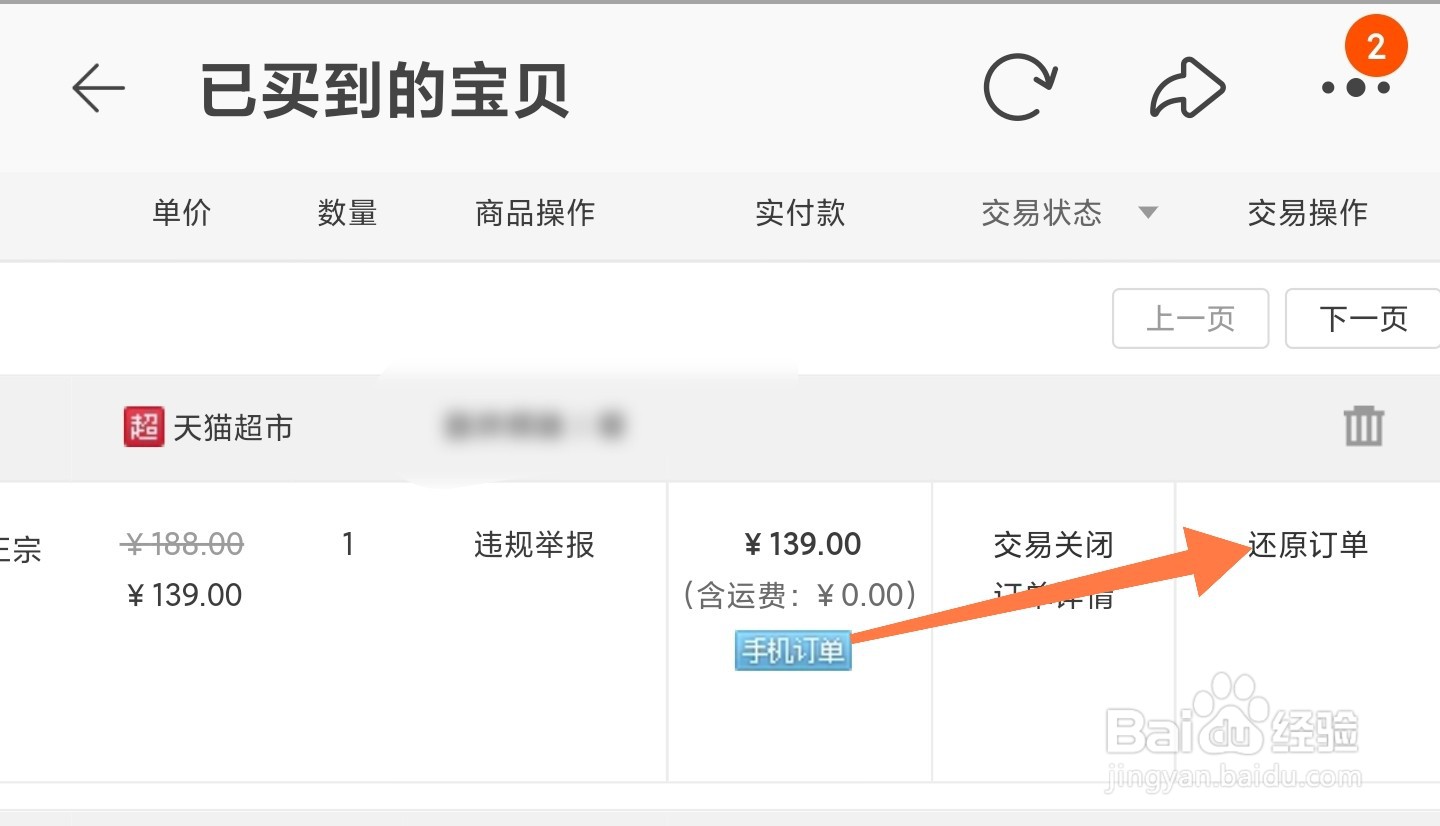Viewport: 1440px width, 826px height.
Task: Open the three-dot more menu
Action: 1355,88
